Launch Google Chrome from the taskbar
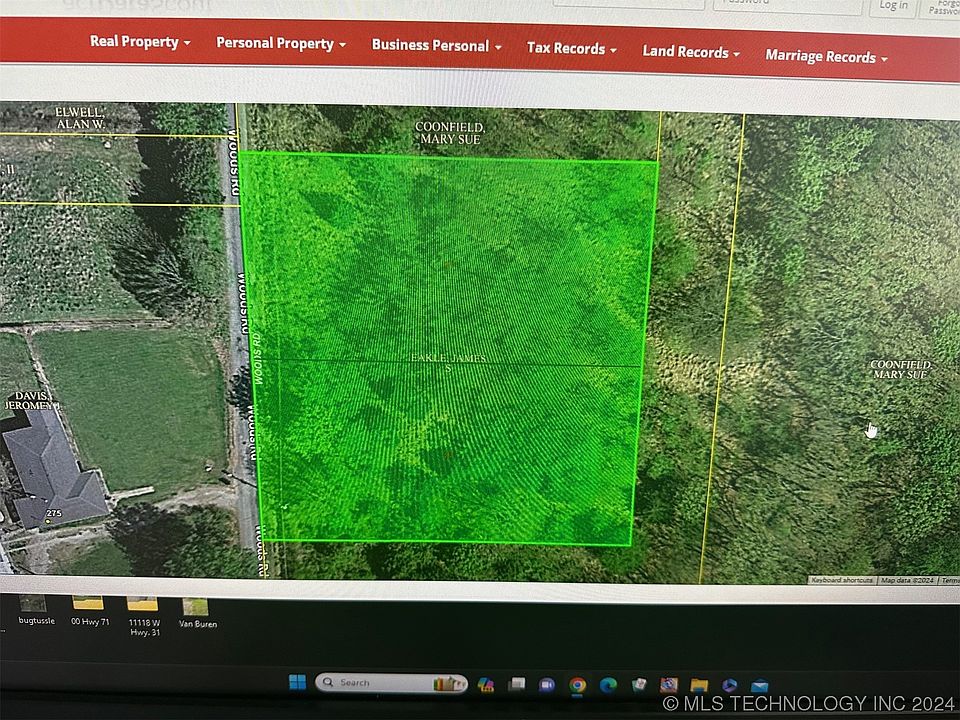The height and width of the screenshot is (720, 960). 577,685
